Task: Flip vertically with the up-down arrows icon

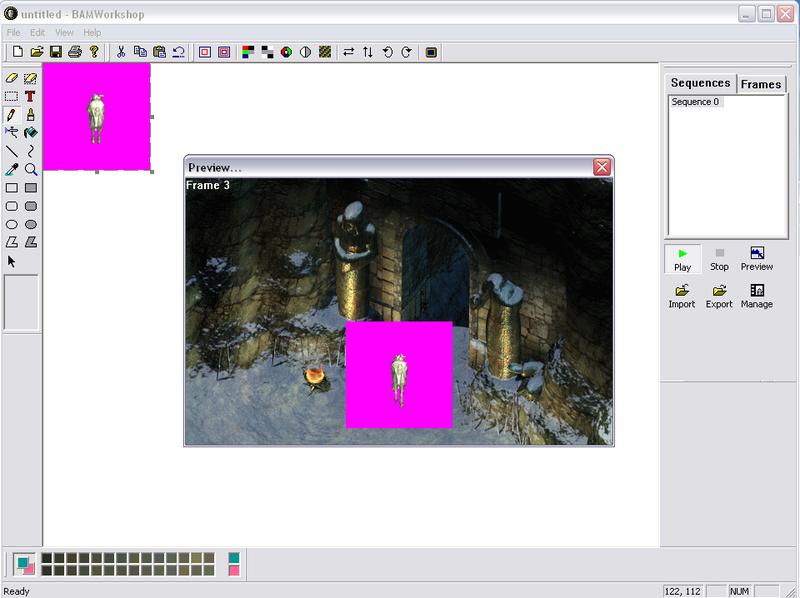Action: click(368, 52)
